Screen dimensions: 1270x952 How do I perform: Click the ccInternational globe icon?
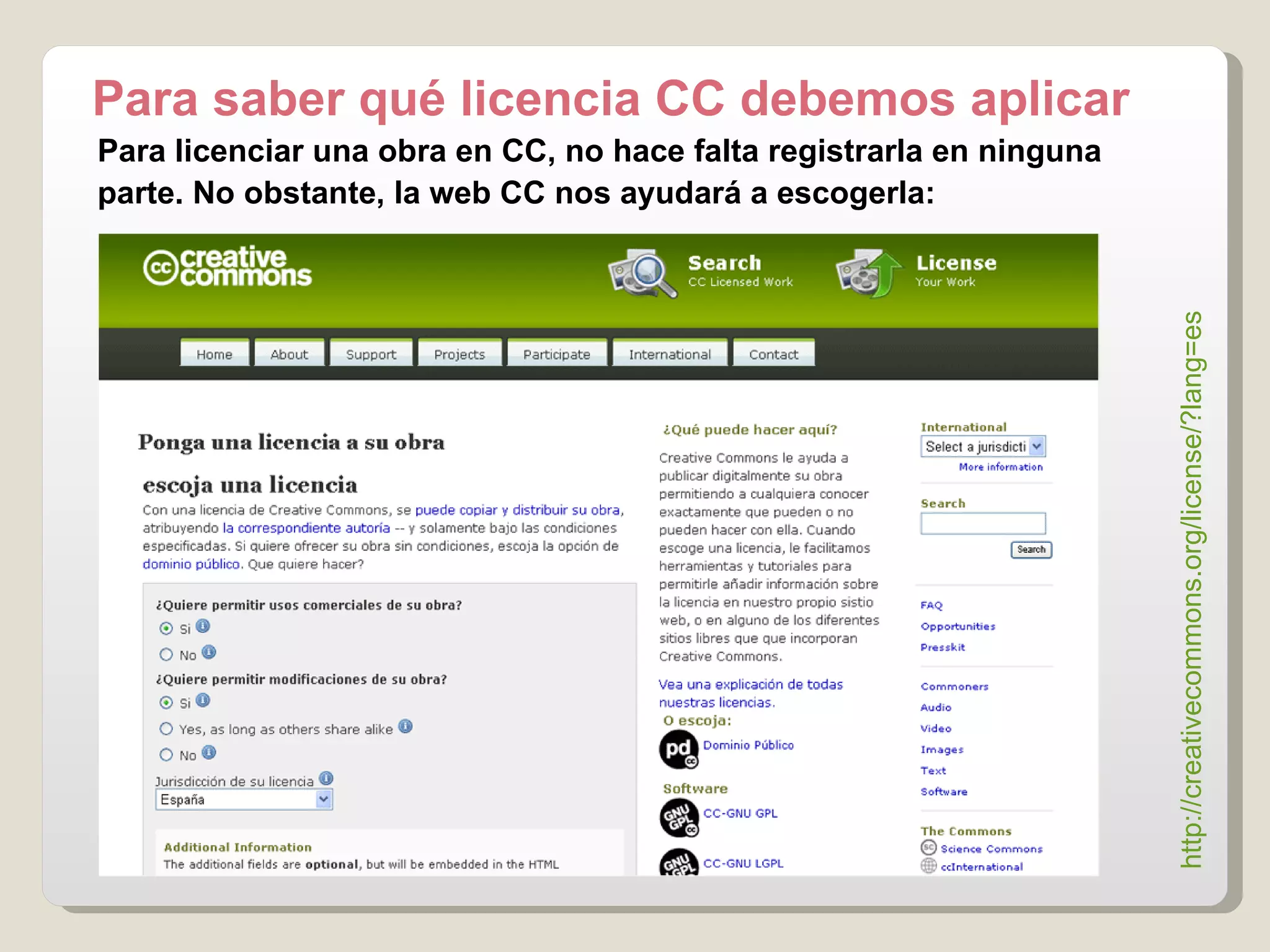click(928, 866)
